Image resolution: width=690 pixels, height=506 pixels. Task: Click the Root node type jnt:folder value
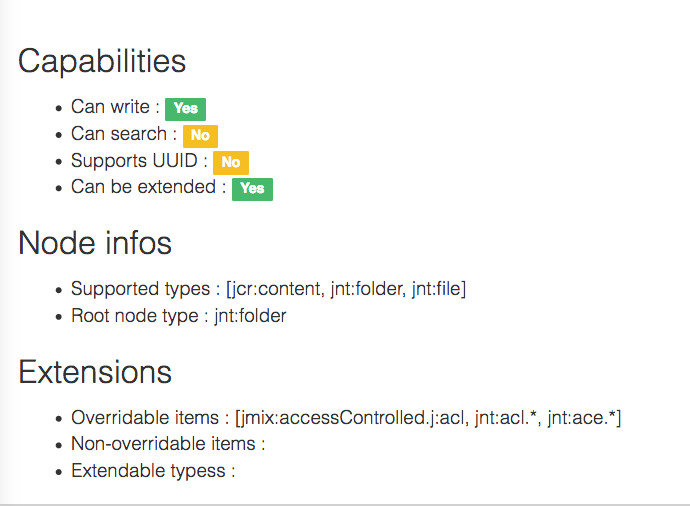250,316
